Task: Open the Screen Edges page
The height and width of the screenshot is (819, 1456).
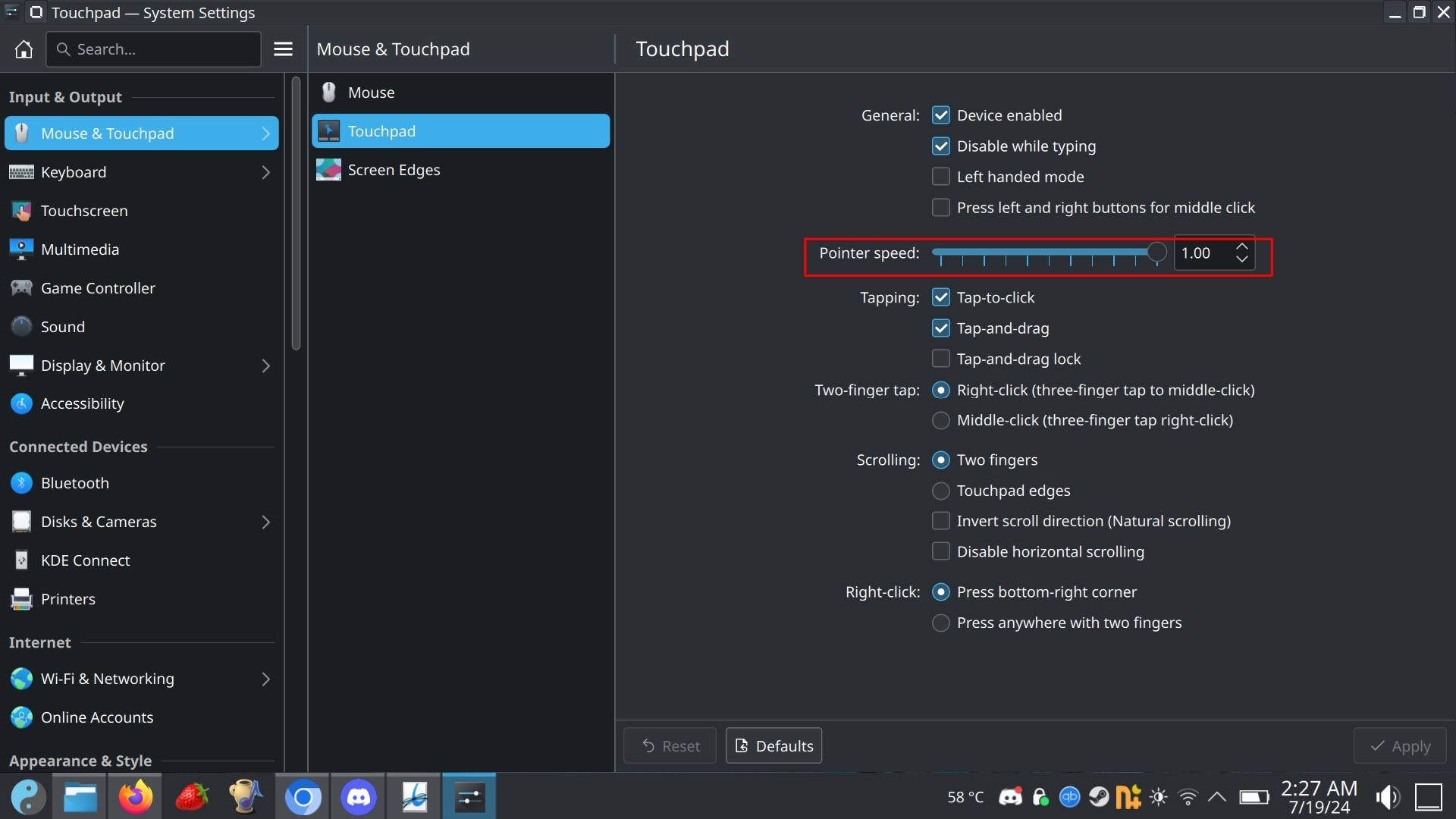Action: point(394,170)
